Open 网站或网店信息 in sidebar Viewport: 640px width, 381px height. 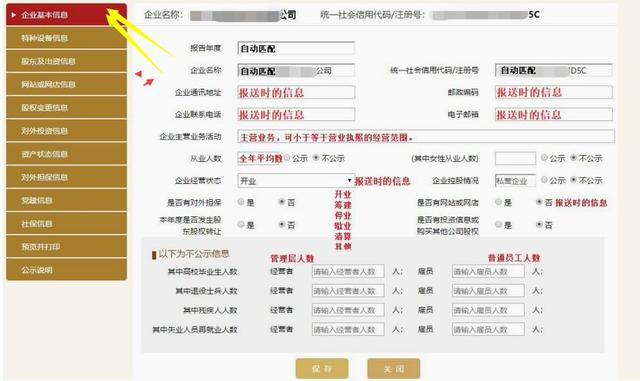pyautogui.click(x=66, y=85)
